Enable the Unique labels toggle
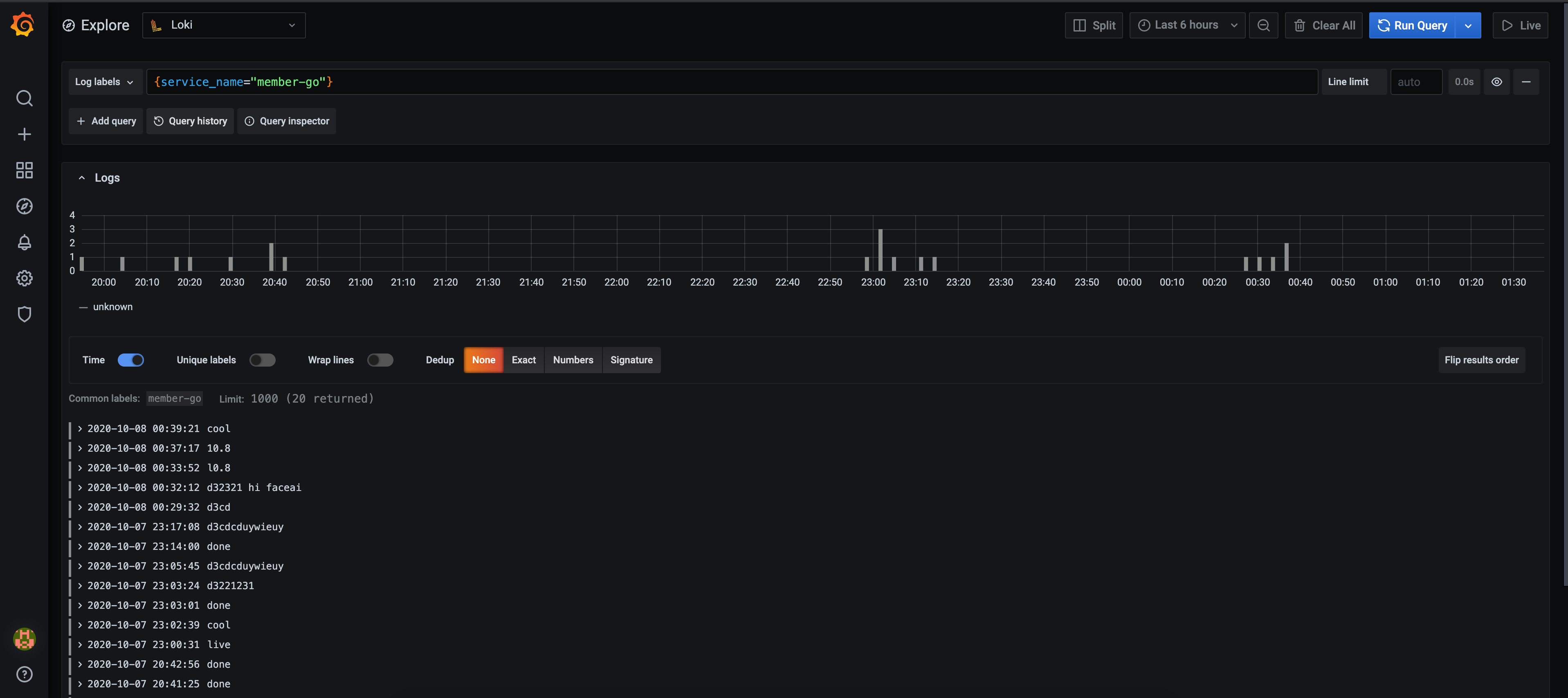 (262, 360)
